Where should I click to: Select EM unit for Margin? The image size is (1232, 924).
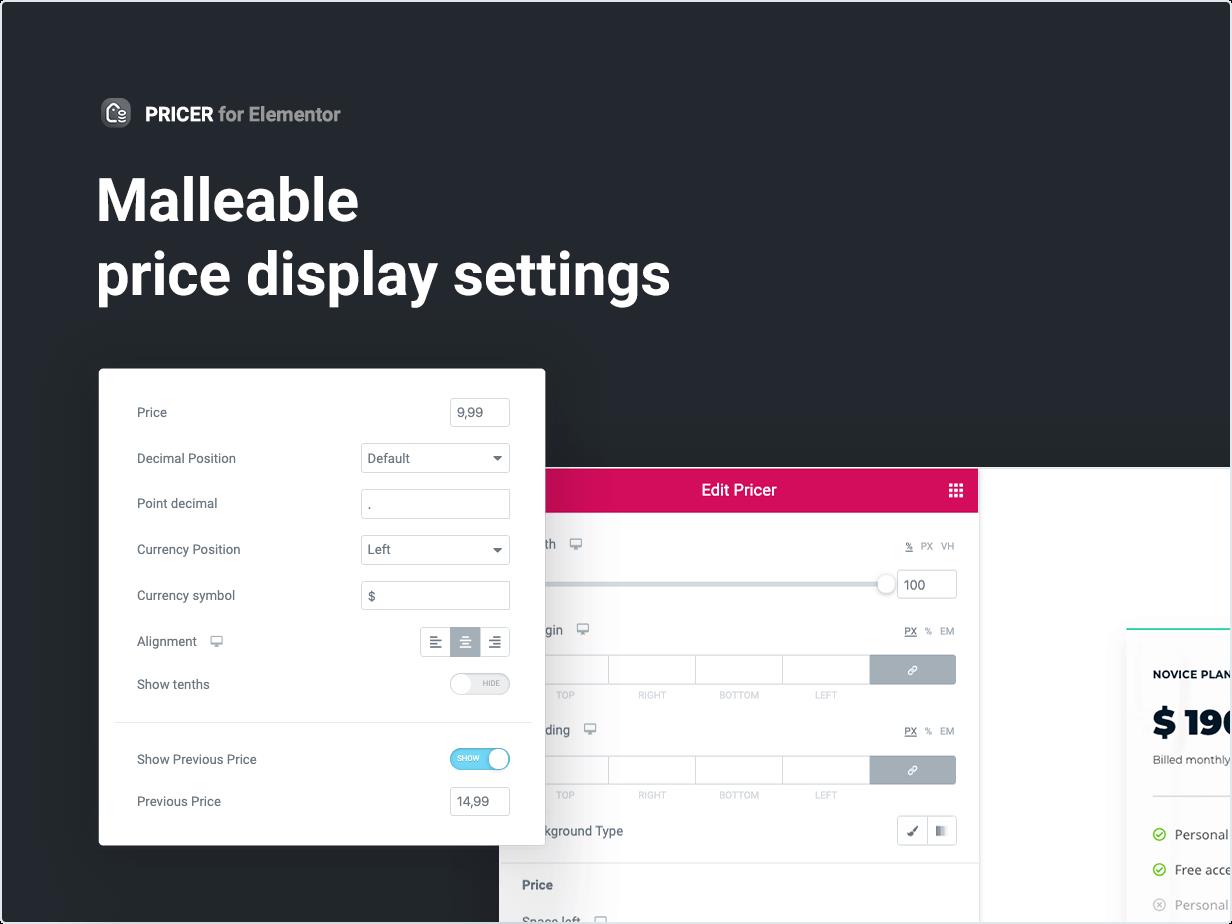coord(947,631)
